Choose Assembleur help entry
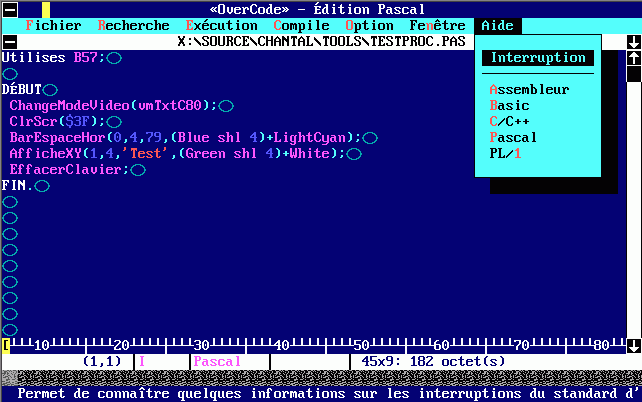The height and width of the screenshot is (402, 642). tap(529, 90)
